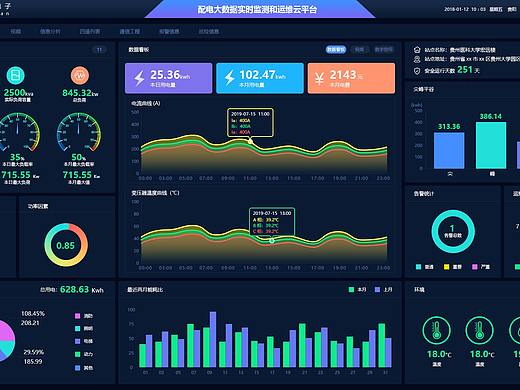Toggle the pink 严重 alarm legend entry

pos(481,267)
